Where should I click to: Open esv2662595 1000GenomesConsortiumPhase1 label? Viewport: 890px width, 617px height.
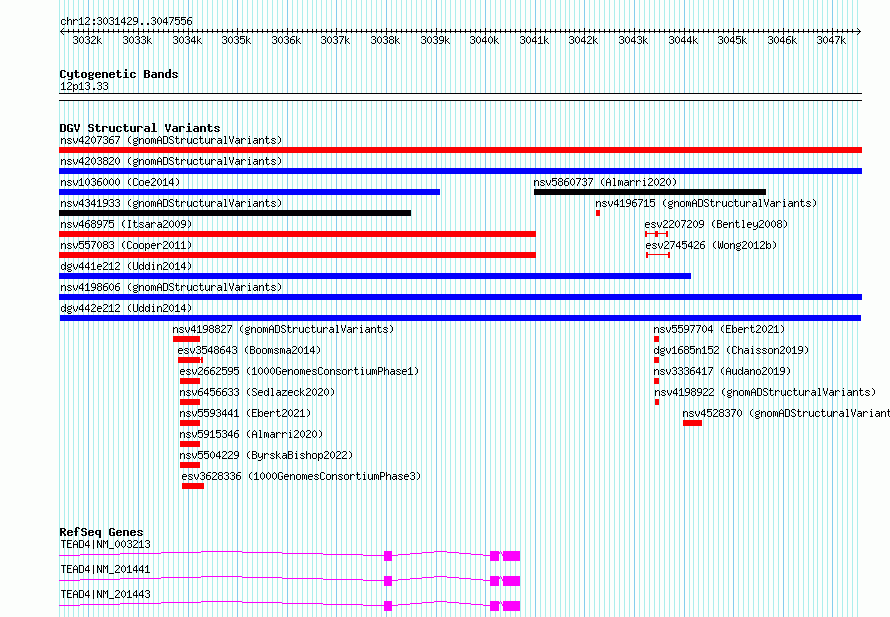299,371
